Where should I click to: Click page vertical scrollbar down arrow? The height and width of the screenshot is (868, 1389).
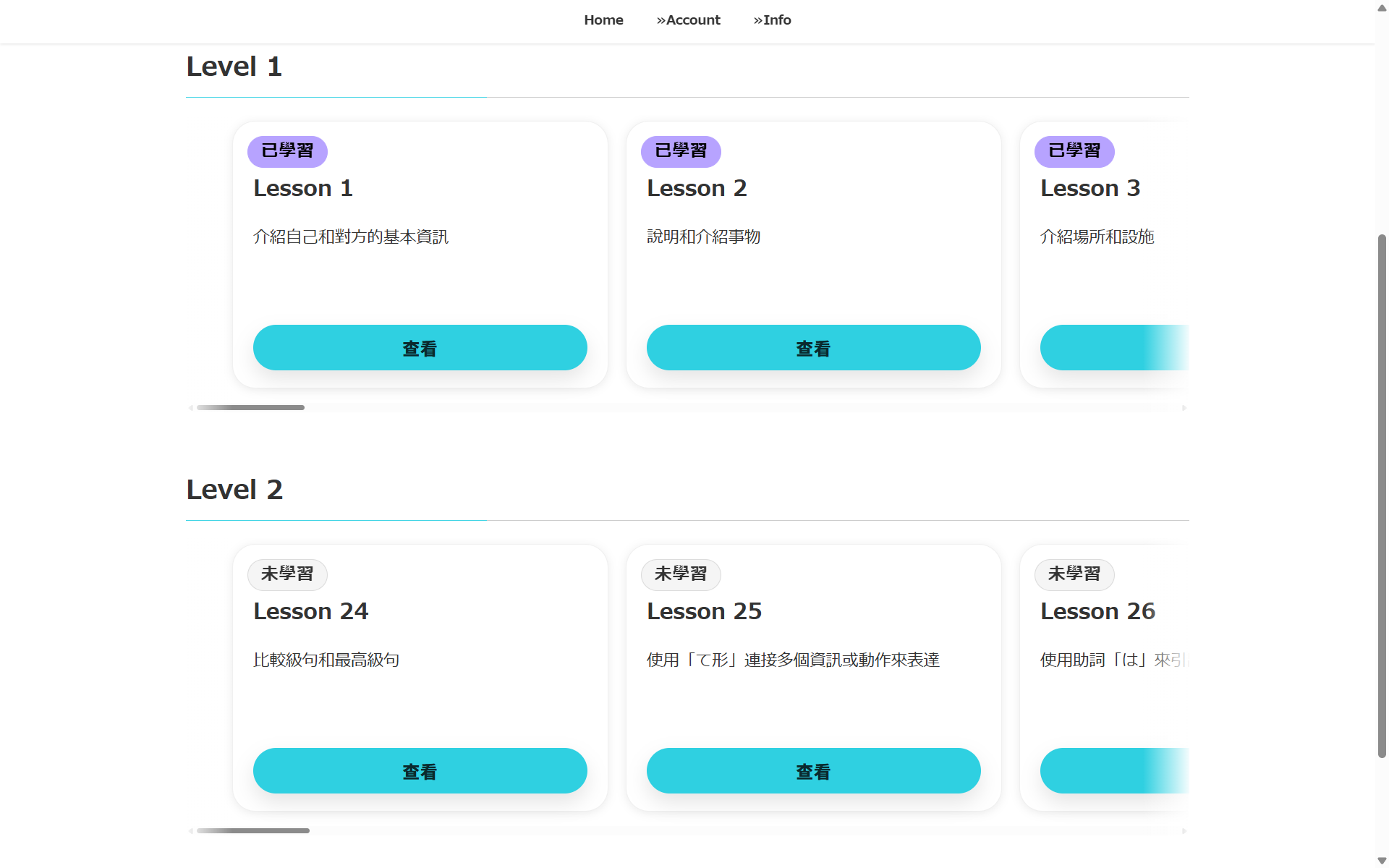coord(1382,861)
